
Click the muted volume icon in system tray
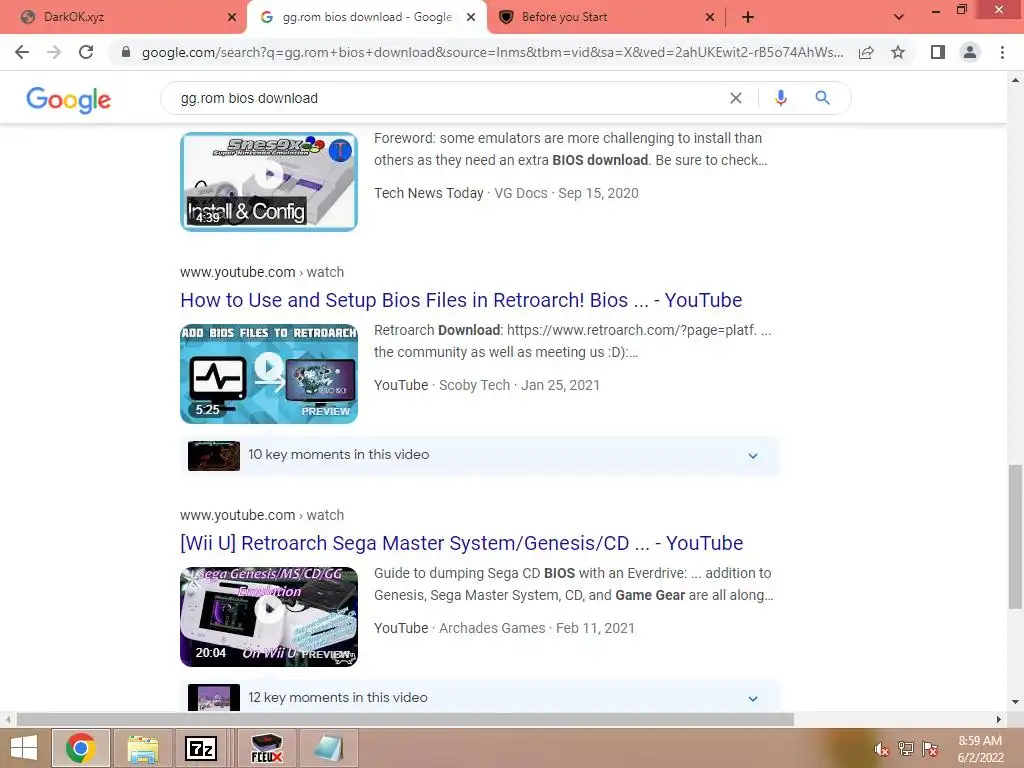pyautogui.click(x=881, y=749)
